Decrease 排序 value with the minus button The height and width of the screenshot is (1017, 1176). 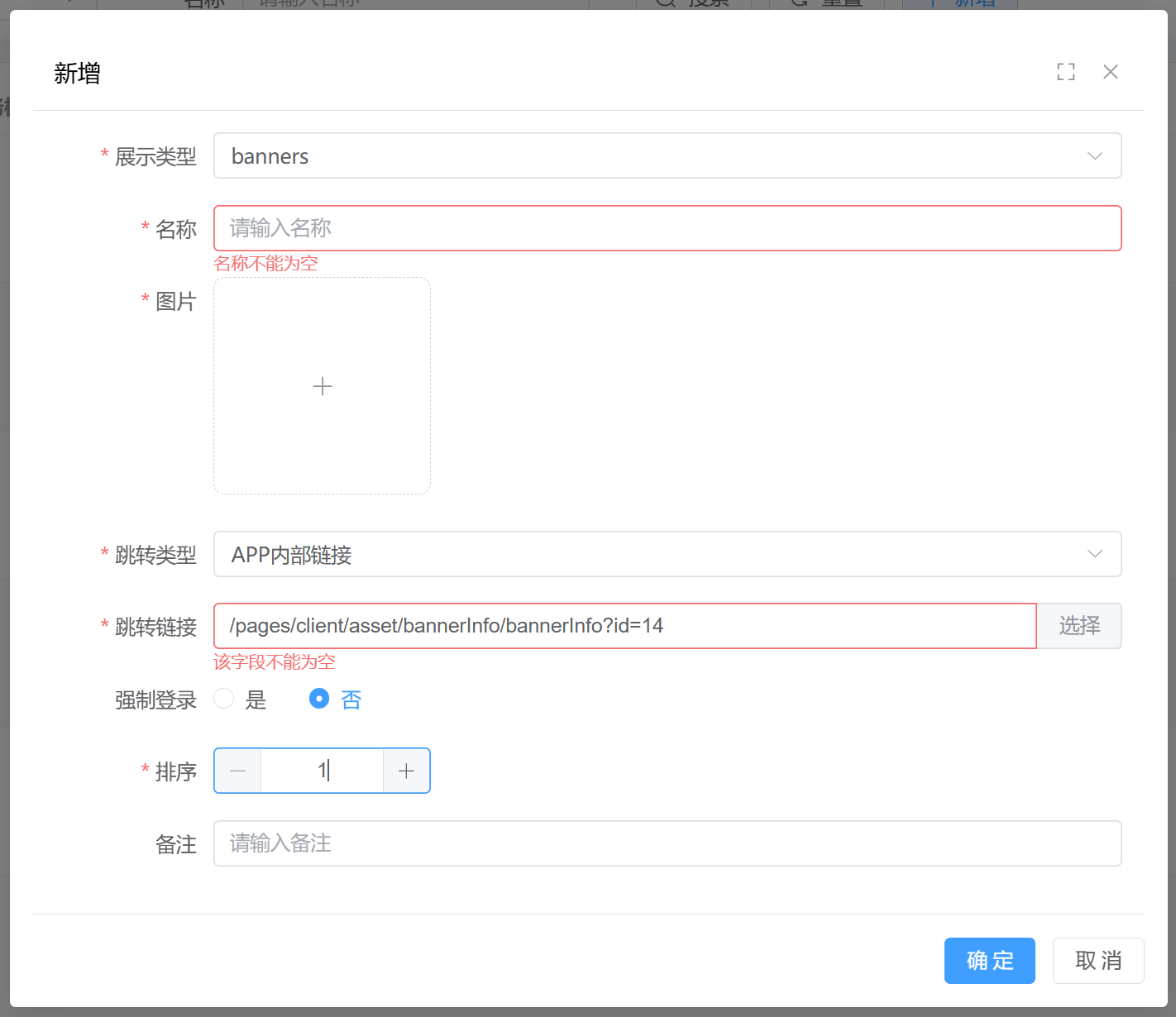[x=238, y=771]
